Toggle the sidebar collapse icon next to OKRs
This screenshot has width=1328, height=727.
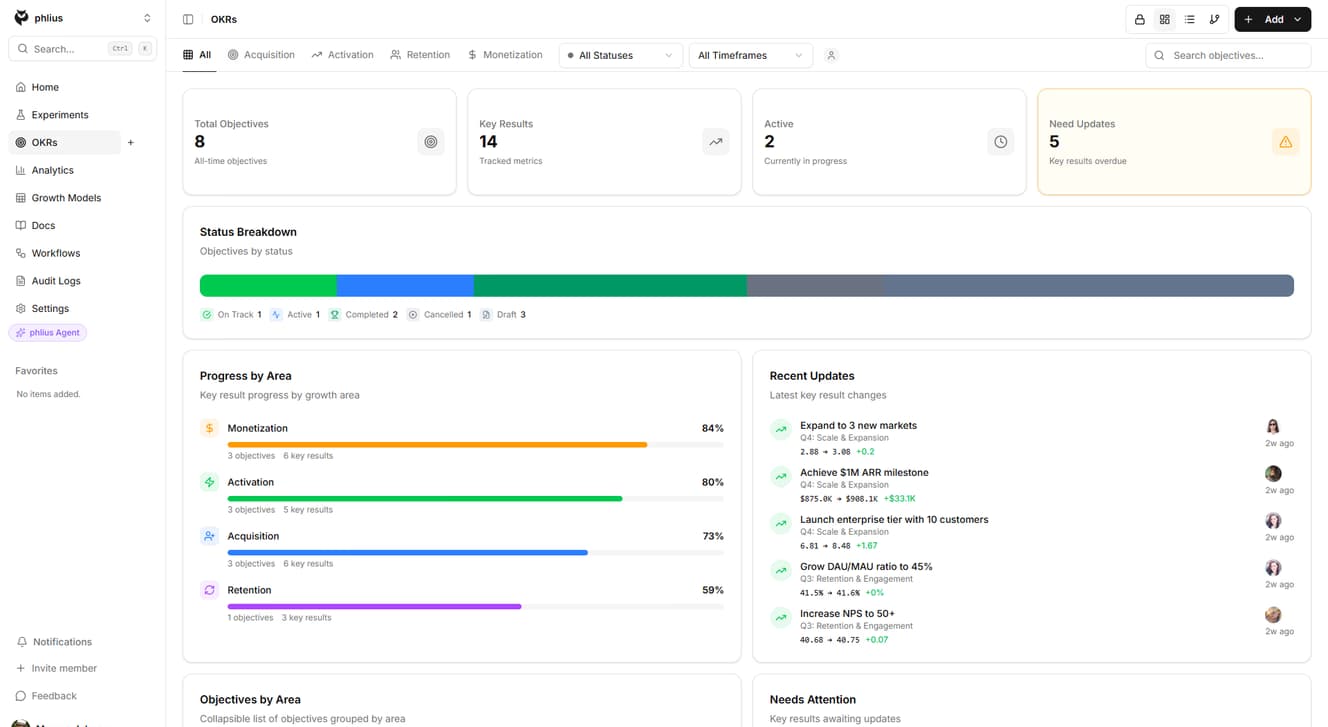click(186, 18)
